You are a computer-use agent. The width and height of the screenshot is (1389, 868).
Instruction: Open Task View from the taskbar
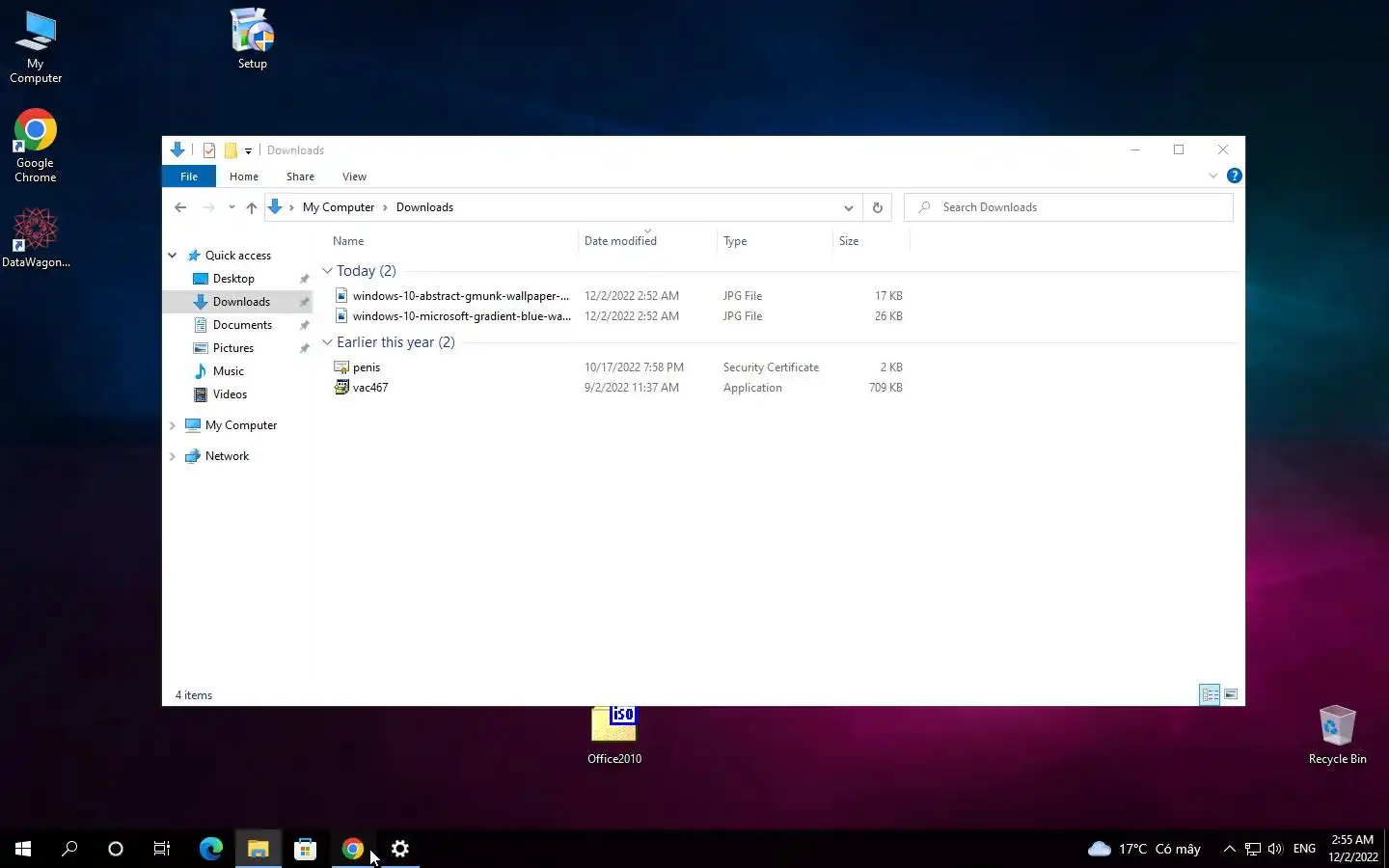[162, 849]
